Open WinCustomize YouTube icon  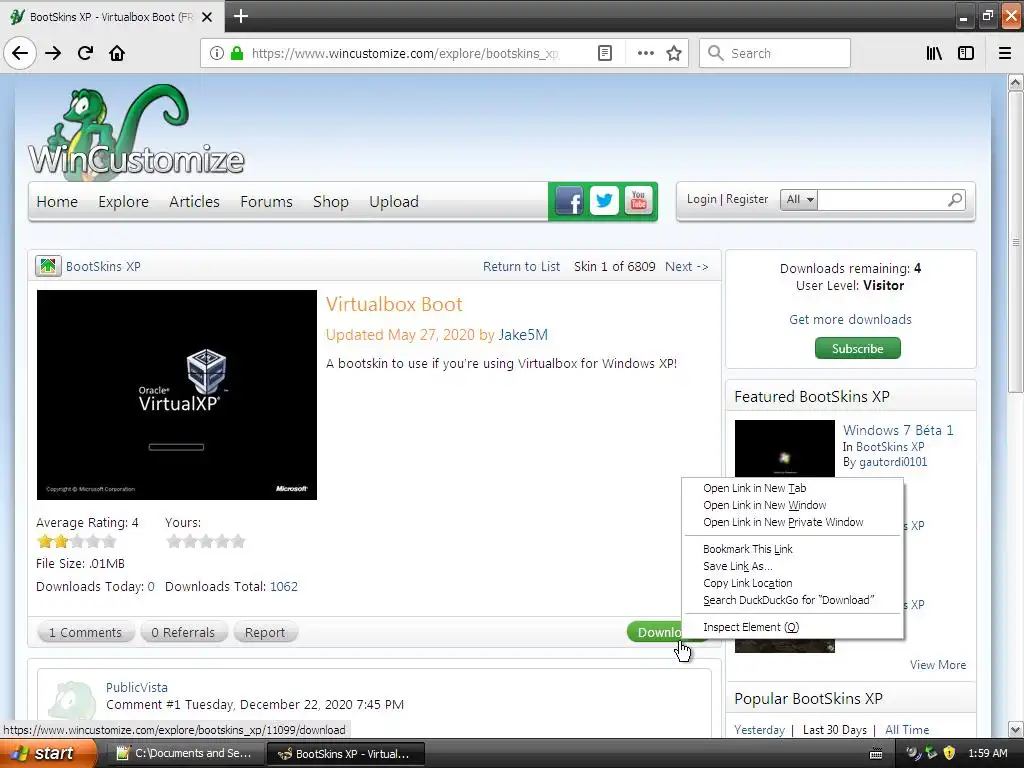[x=639, y=201]
